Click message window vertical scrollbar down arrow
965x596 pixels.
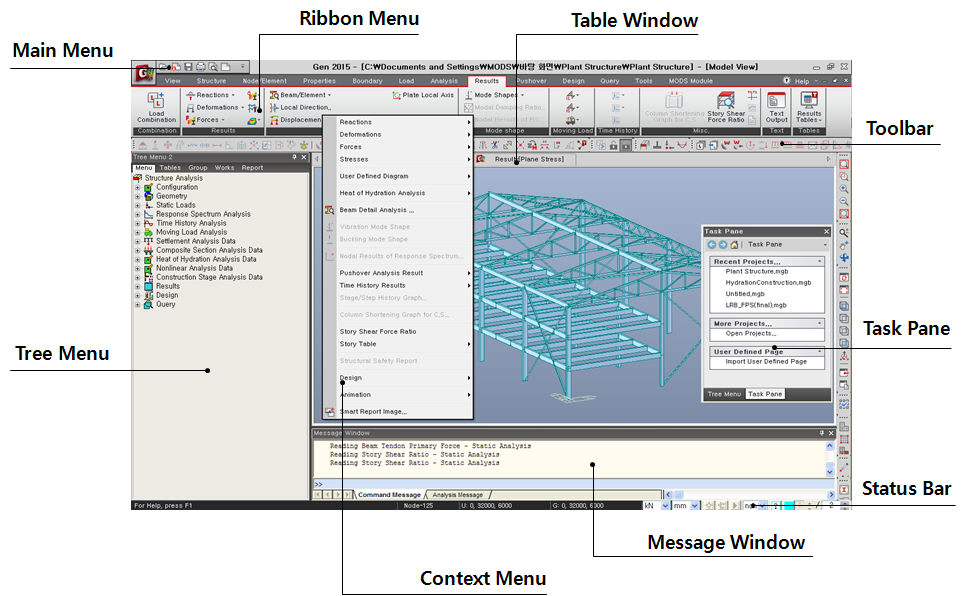coord(830,472)
